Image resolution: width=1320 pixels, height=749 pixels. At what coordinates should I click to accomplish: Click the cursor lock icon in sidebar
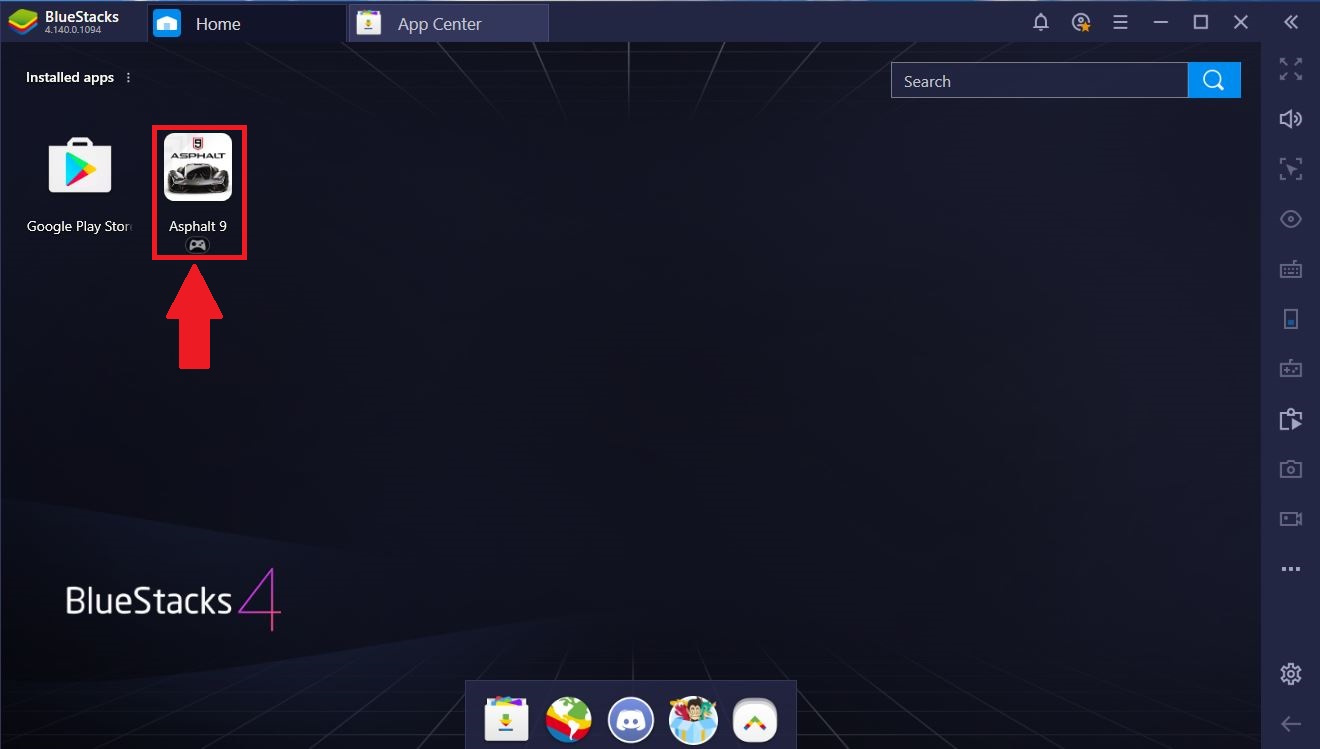click(1291, 169)
